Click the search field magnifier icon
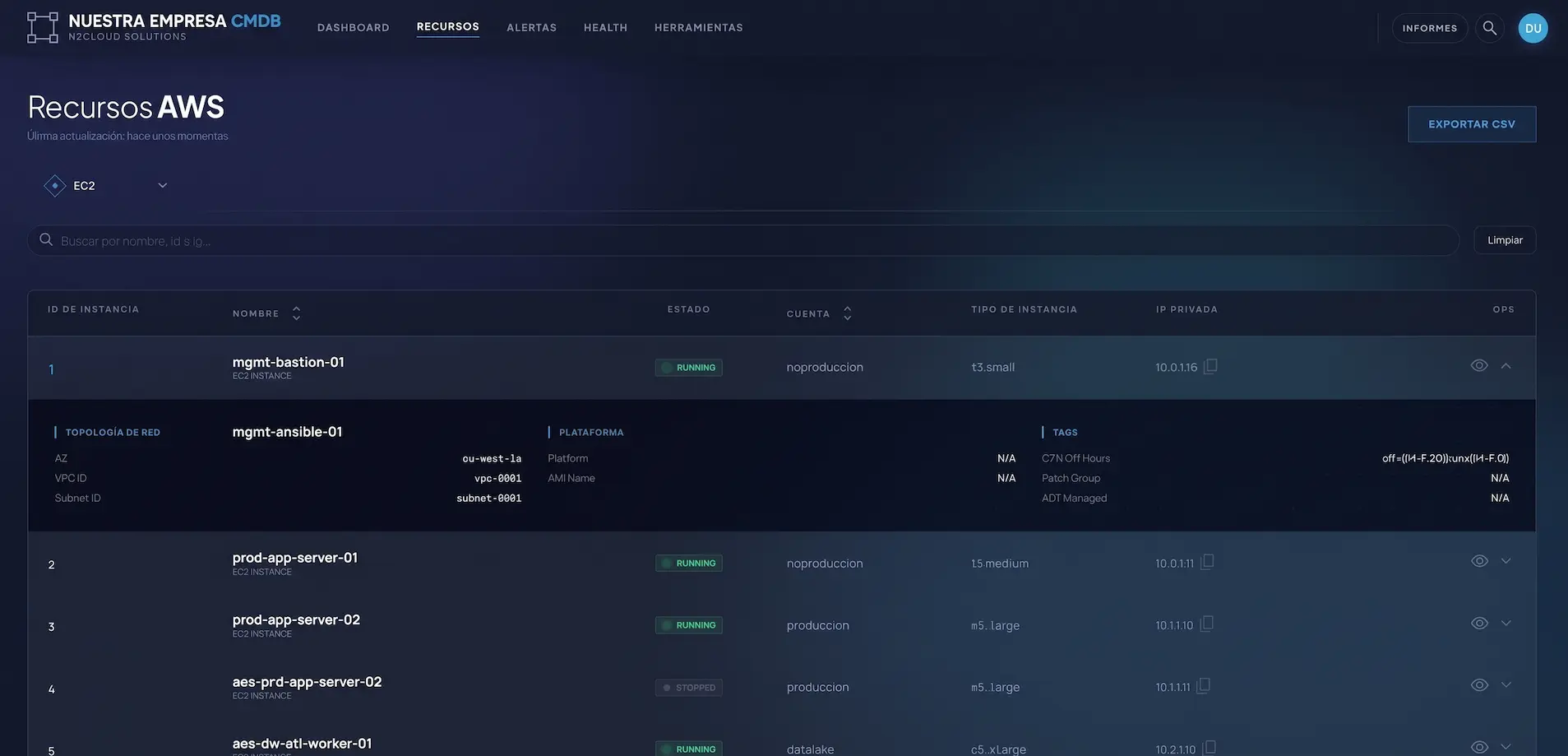1568x756 pixels. [46, 240]
